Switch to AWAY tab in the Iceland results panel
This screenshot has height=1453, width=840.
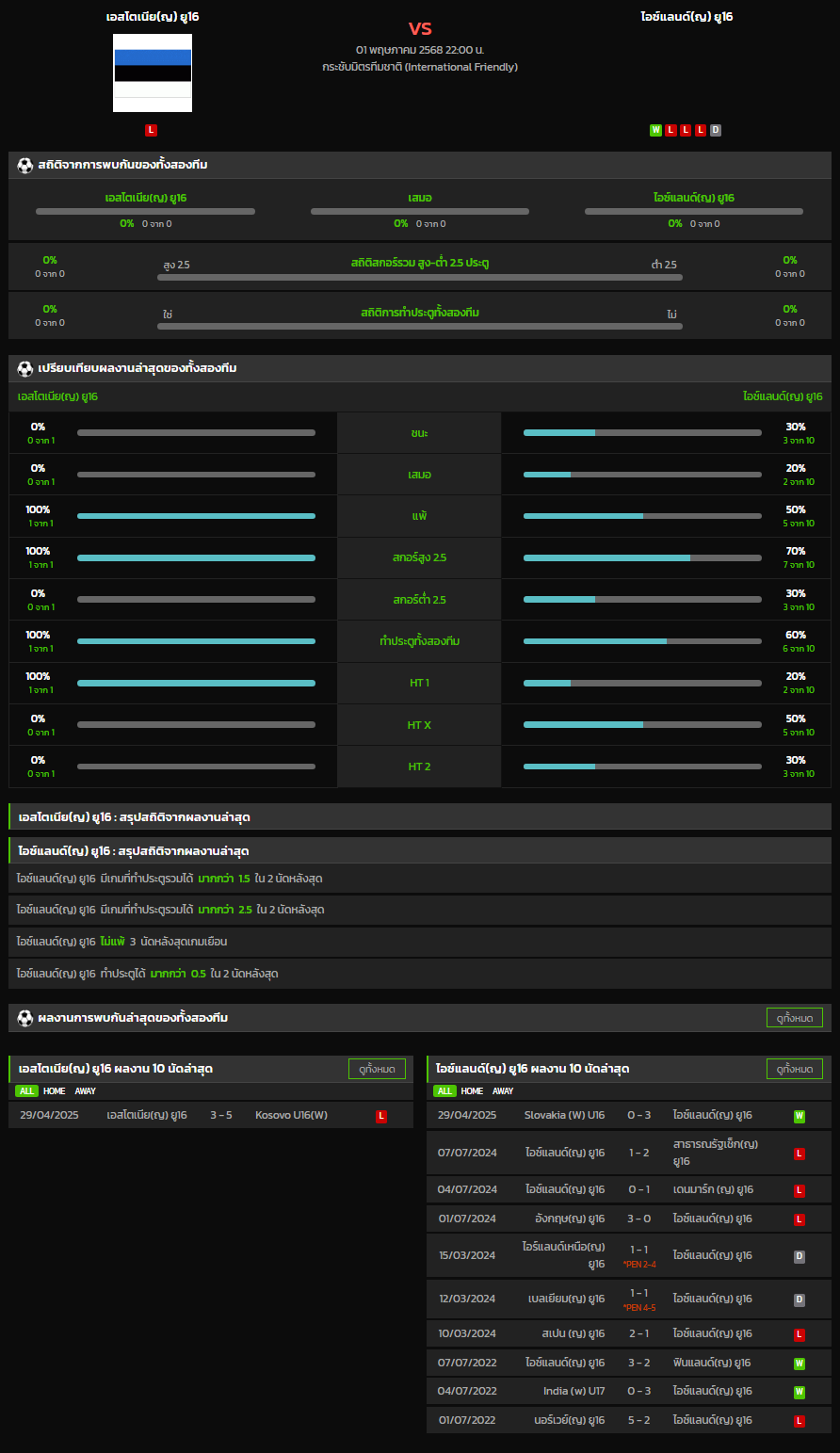tap(504, 1090)
